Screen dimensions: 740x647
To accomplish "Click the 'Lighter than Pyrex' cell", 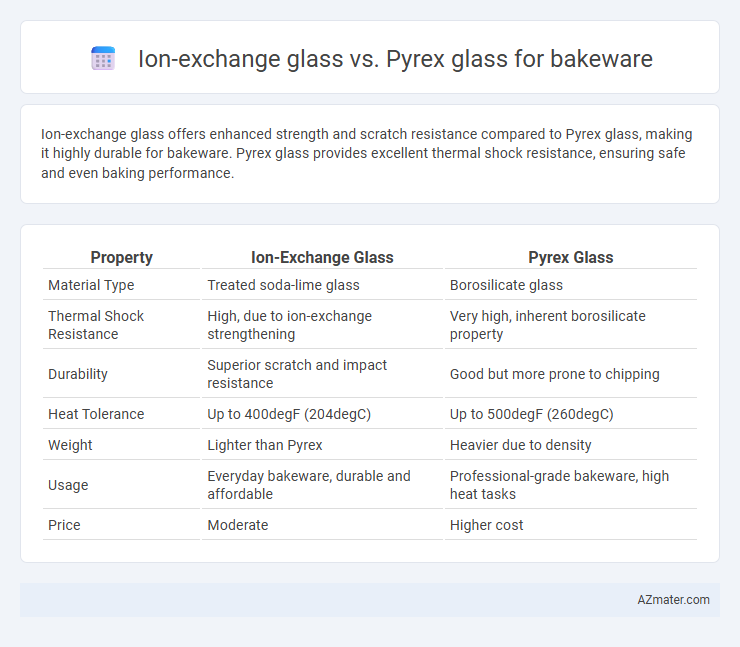I will tap(264, 445).
